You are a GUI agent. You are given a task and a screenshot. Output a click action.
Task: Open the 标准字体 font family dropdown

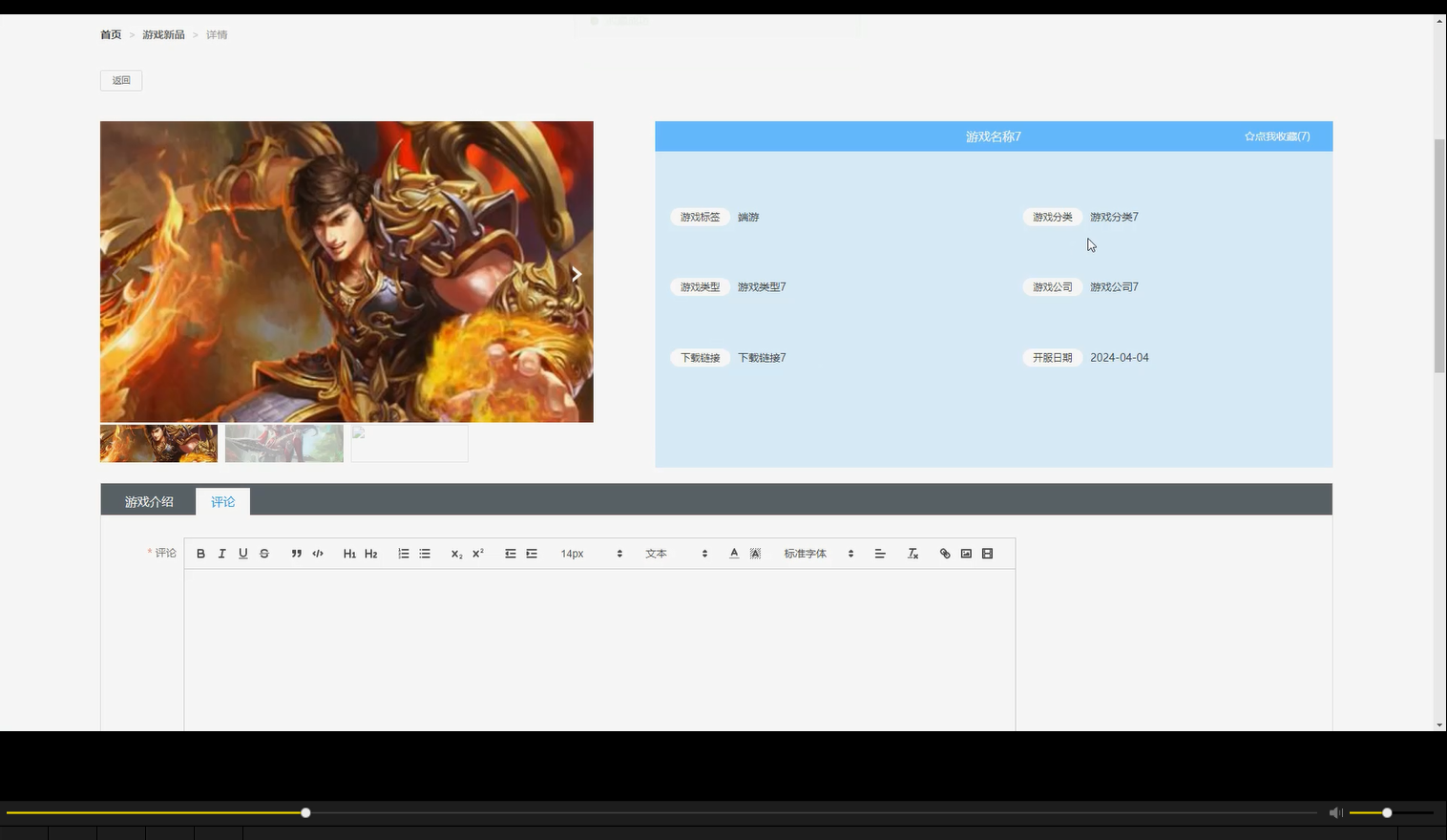pyautogui.click(x=818, y=554)
